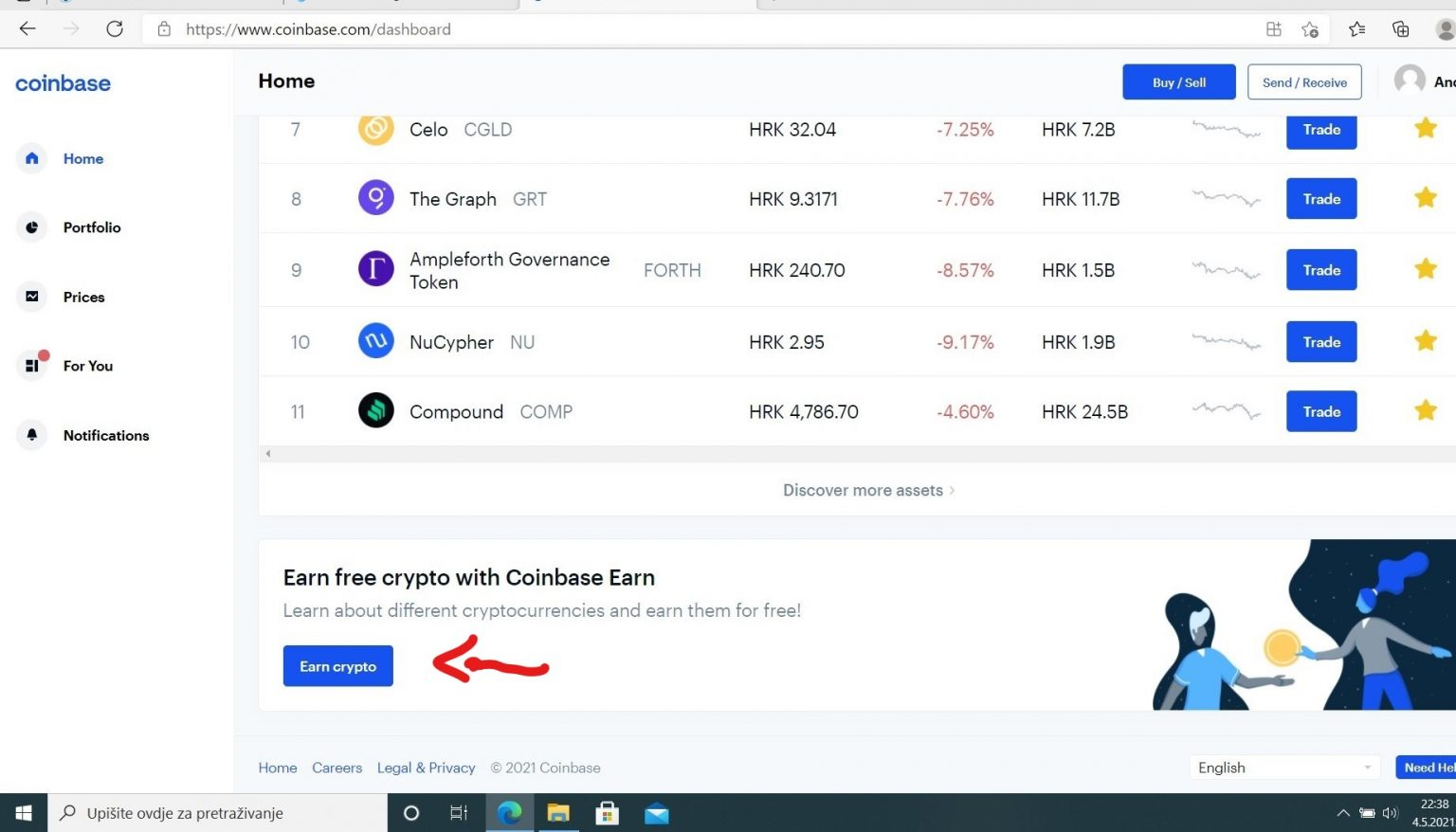The height and width of the screenshot is (832, 1456).
Task: Click the Compound market cap HRK 24.5B
Action: pos(1084,411)
